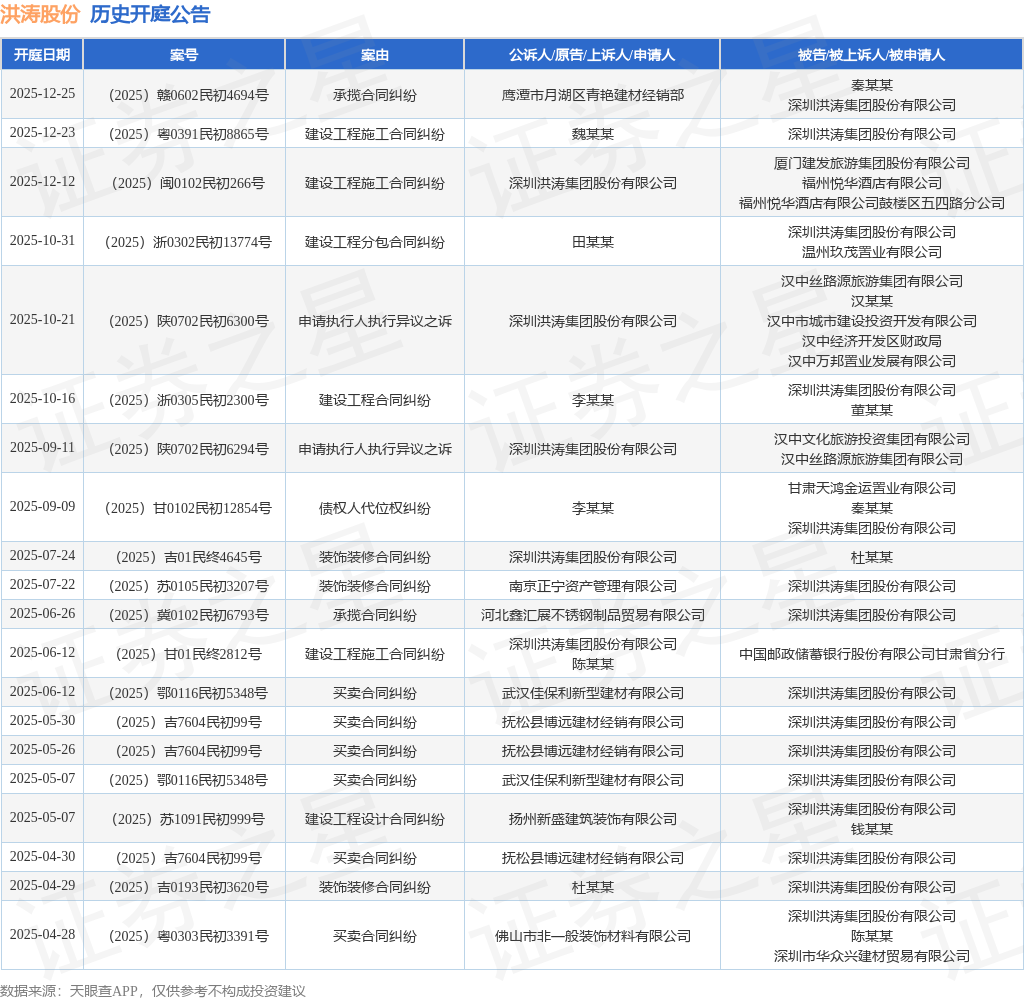Select the 被告/被上诉人/被申请人 column header
Viewport: 1024px width, 1000px height.
tap(872, 55)
